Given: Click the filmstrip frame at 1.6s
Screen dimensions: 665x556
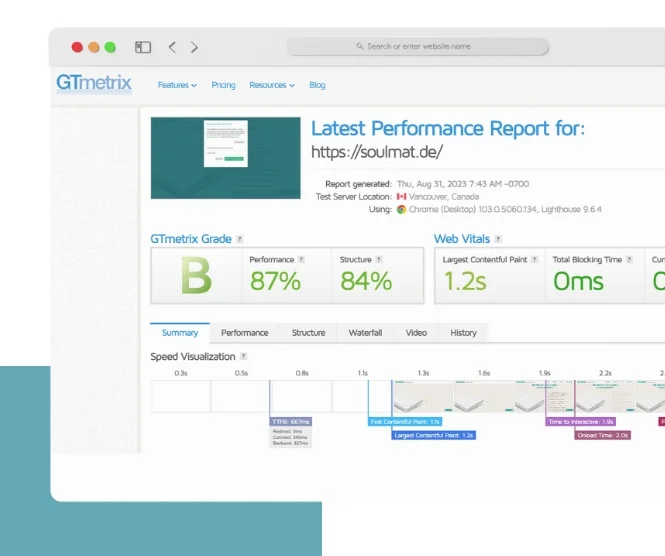Looking at the screenshot, I should (x=484, y=396).
